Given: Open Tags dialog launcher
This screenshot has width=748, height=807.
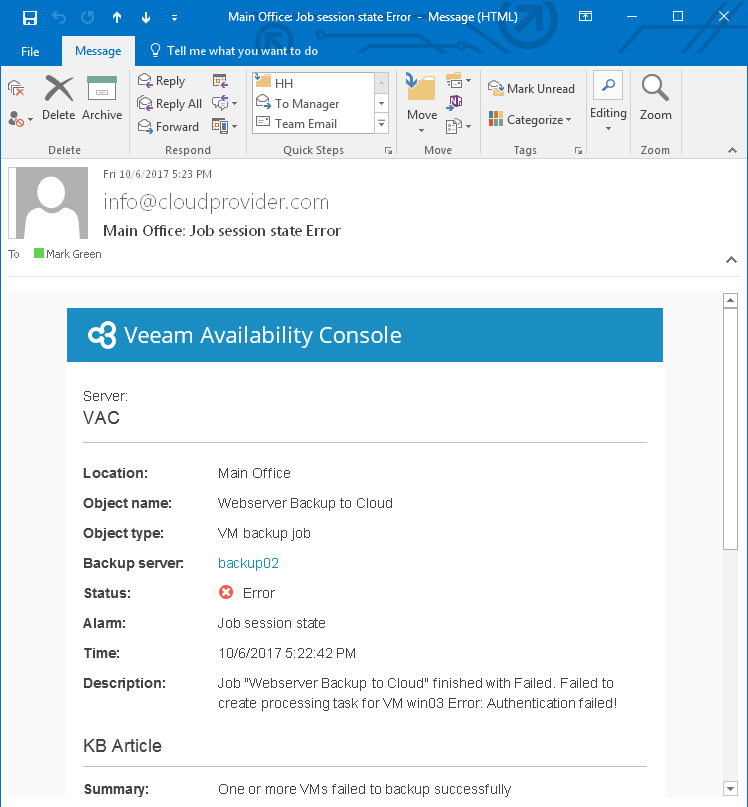Looking at the screenshot, I should 578,150.
